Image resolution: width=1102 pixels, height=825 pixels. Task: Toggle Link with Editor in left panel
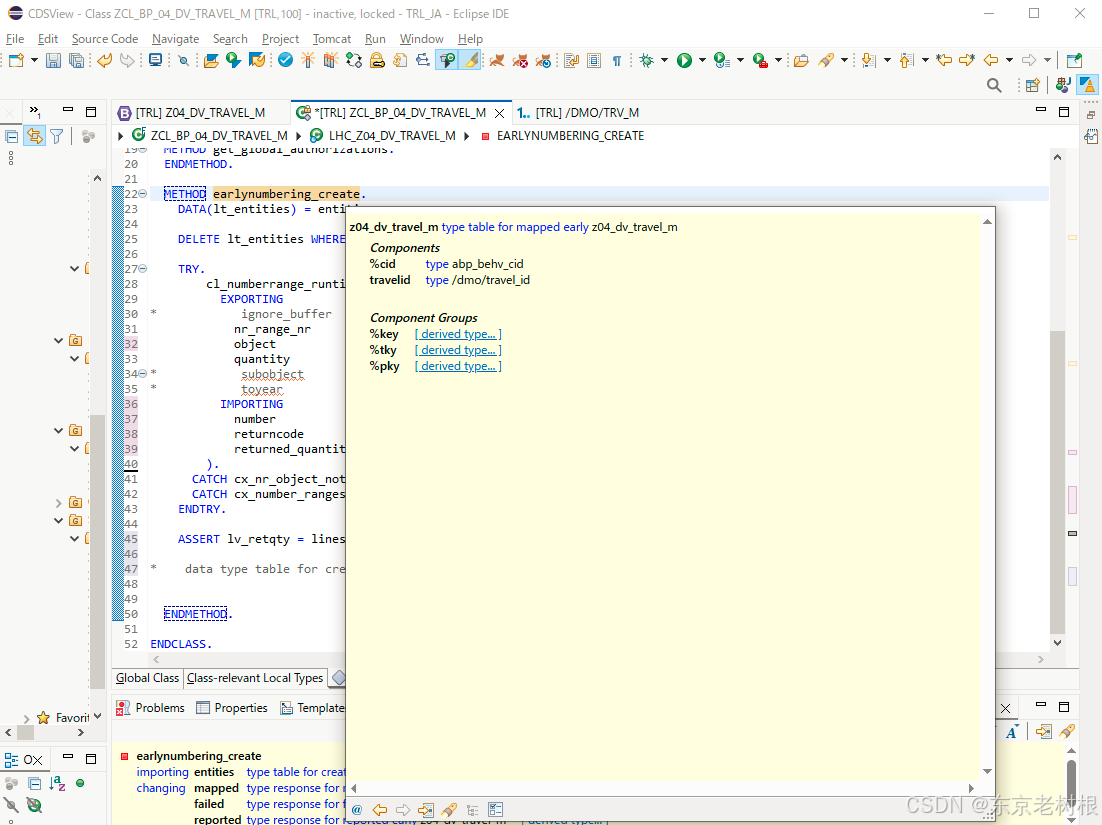(x=34, y=137)
